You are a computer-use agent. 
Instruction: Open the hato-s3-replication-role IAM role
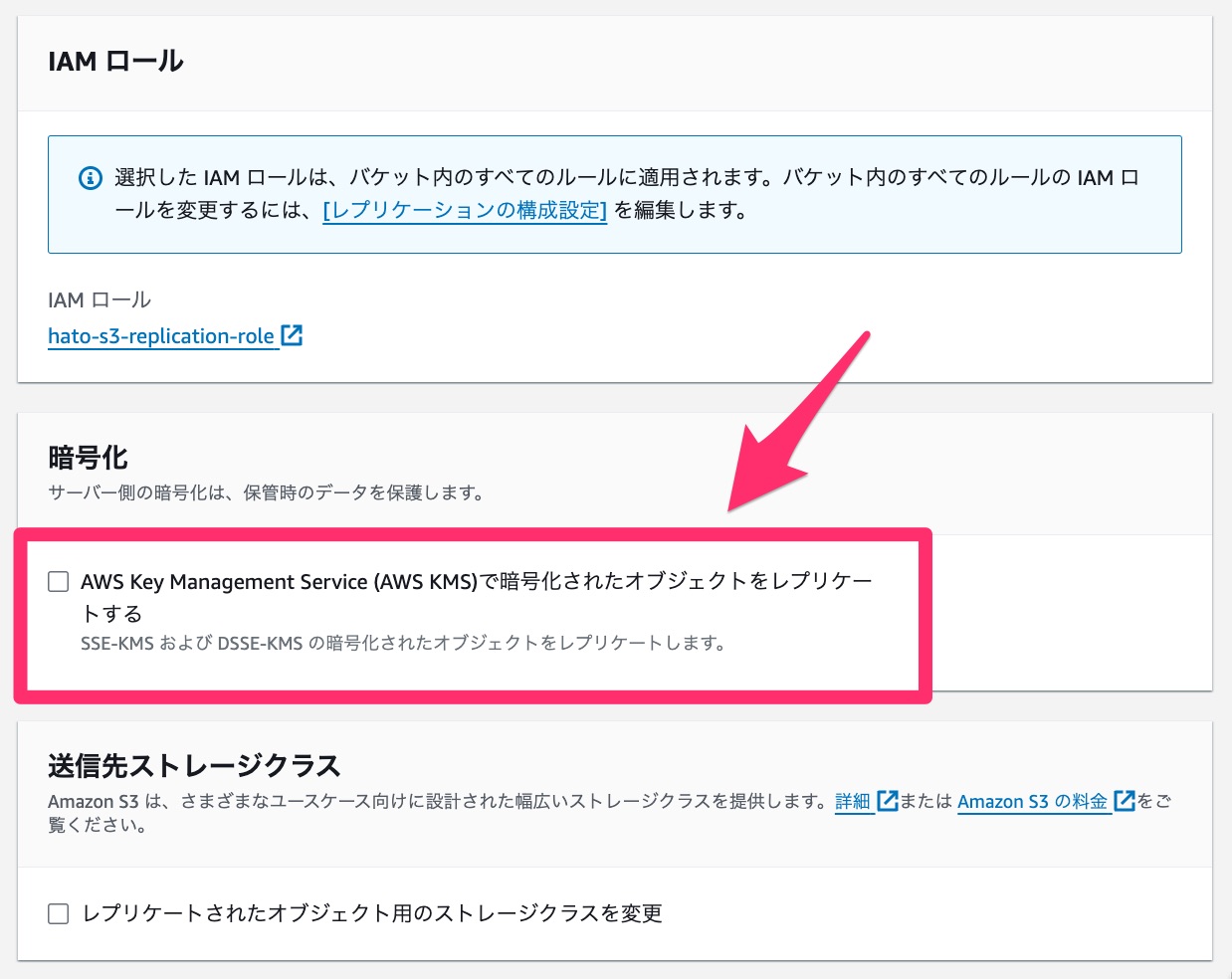tap(161, 335)
